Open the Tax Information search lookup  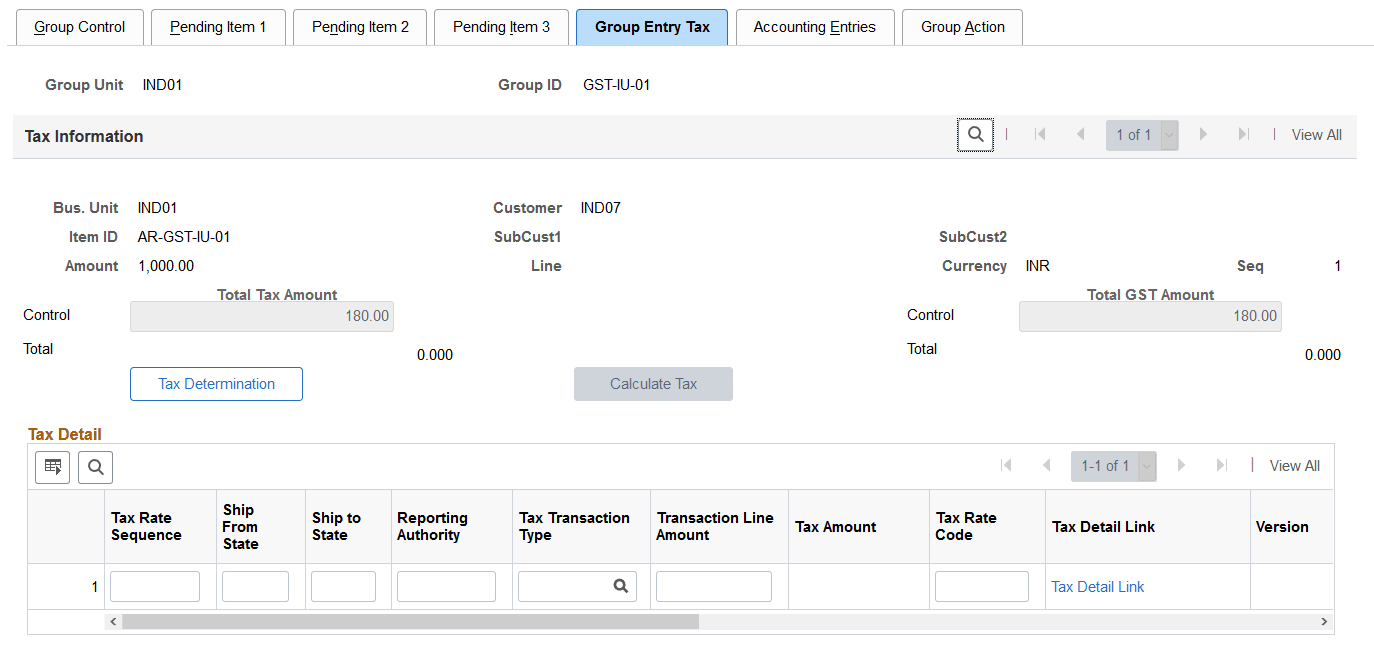975,134
